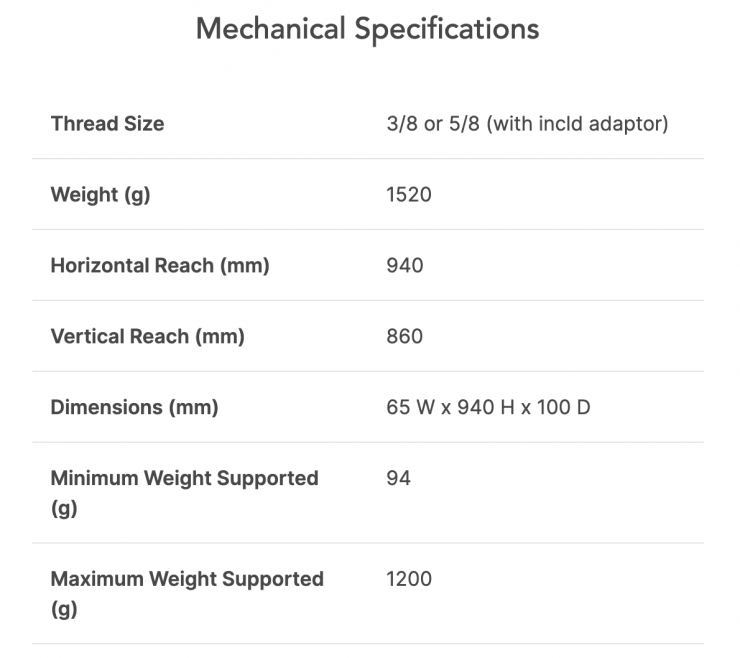Select the Thread Size row label
This screenshot has height=658, width=740.
pyautogui.click(x=107, y=124)
